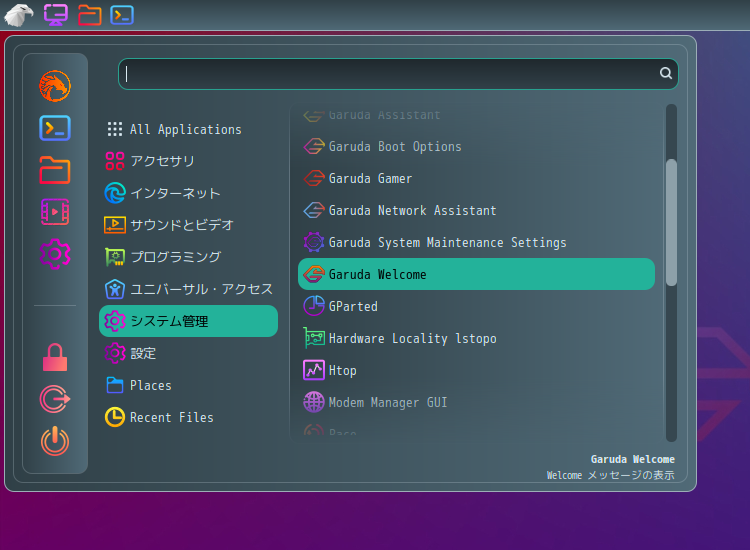Log out using the arrow-circle icon
Viewport: 750px width, 550px height.
[x=55, y=399]
